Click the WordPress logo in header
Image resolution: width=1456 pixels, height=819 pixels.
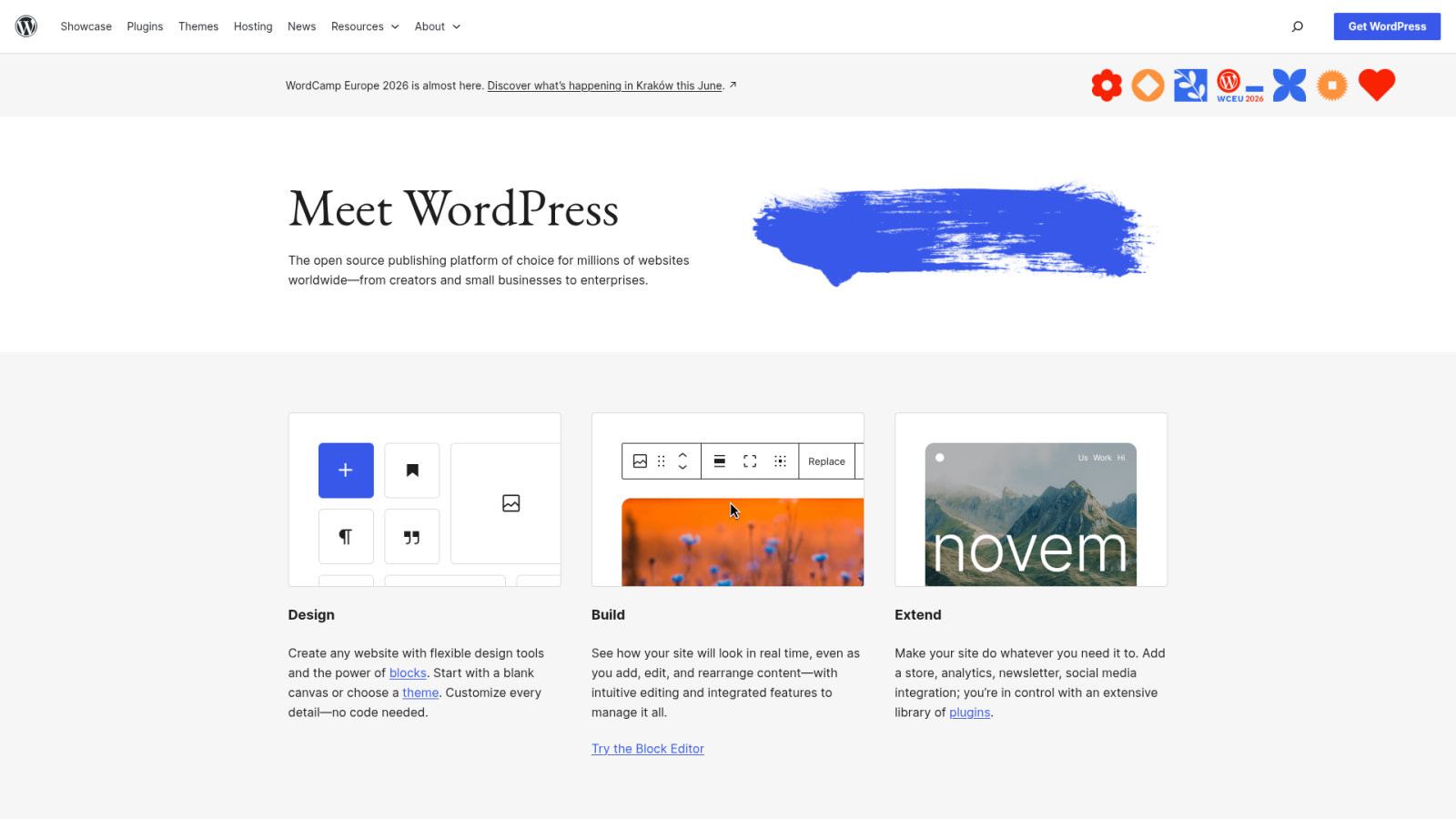click(26, 26)
